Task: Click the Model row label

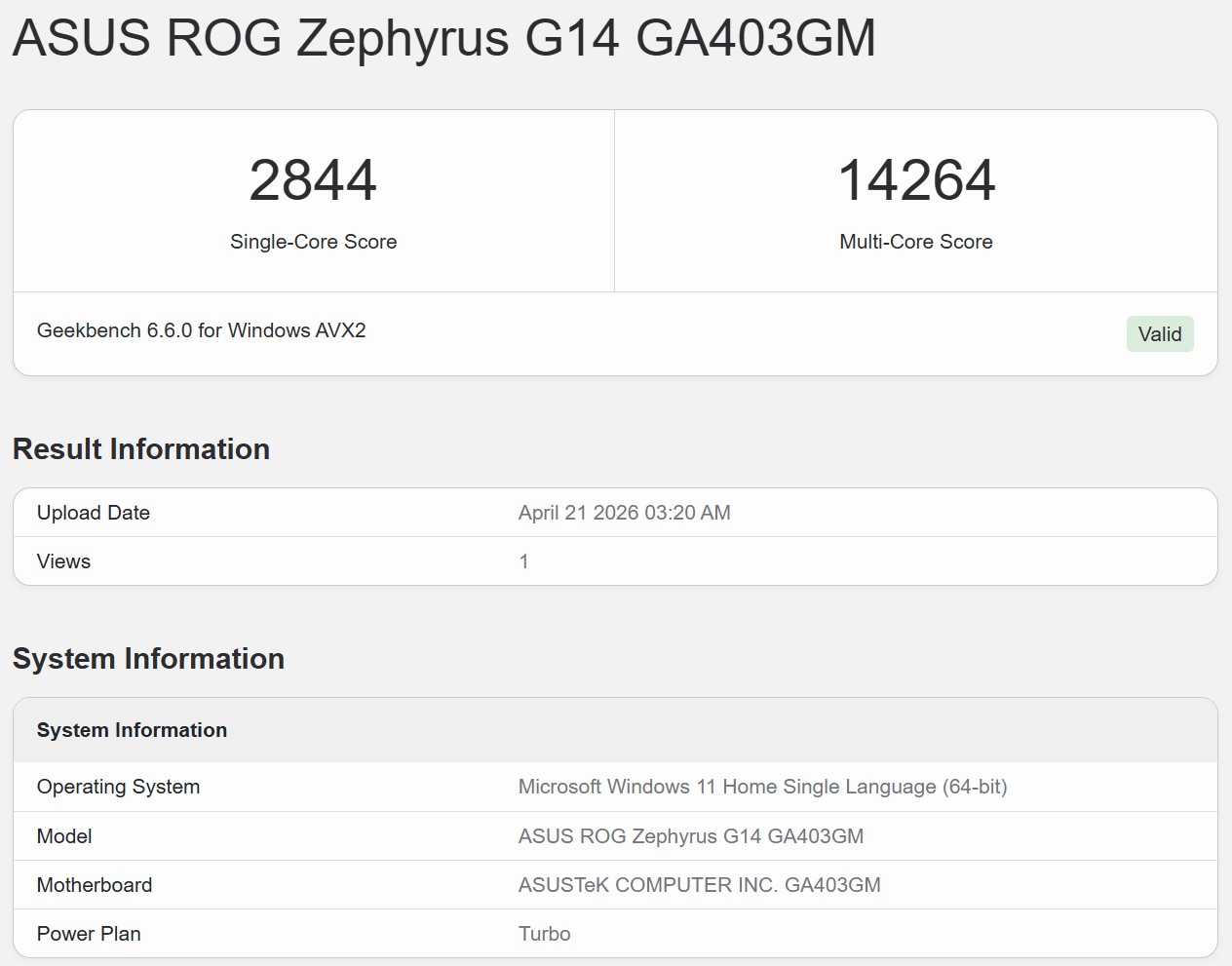Action: point(64,836)
